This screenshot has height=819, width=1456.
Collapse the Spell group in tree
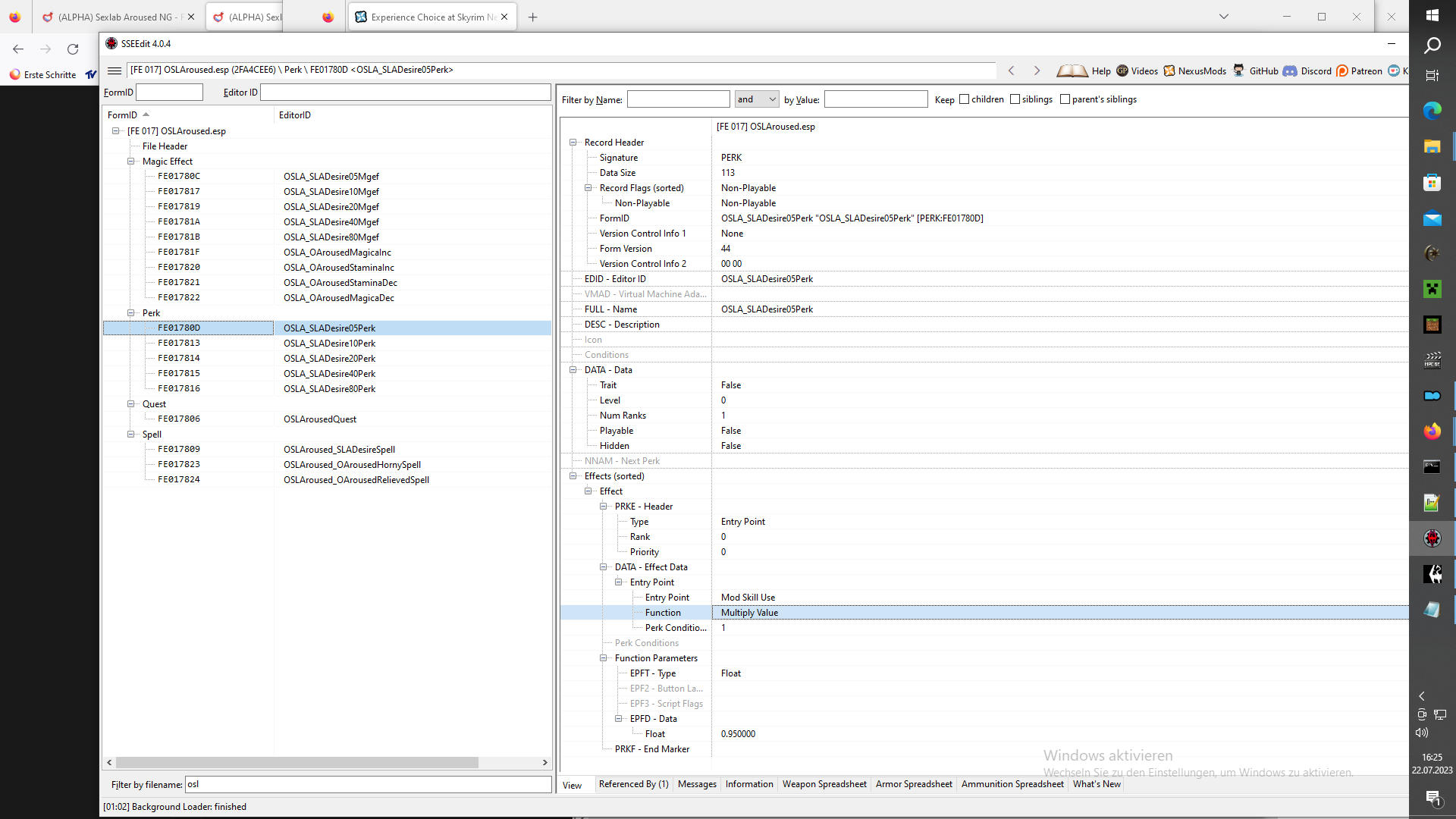(x=131, y=434)
